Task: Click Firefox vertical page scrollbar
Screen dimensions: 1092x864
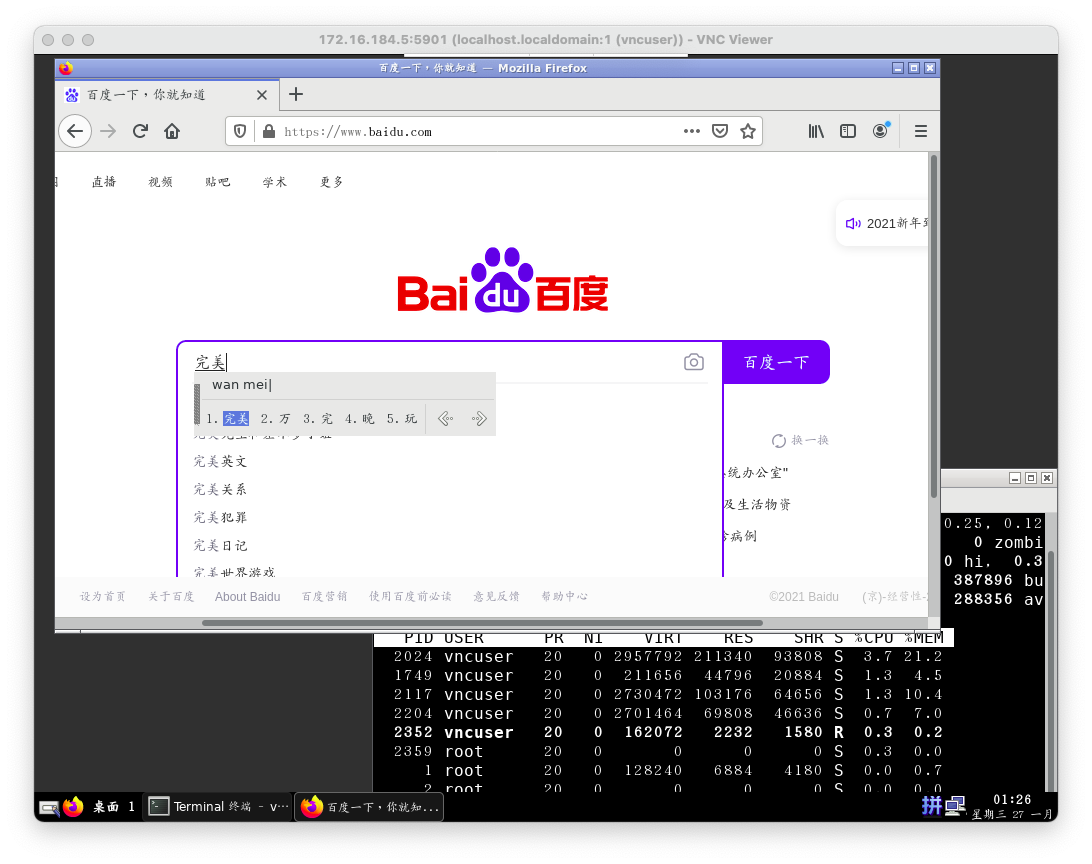Action: tap(934, 327)
